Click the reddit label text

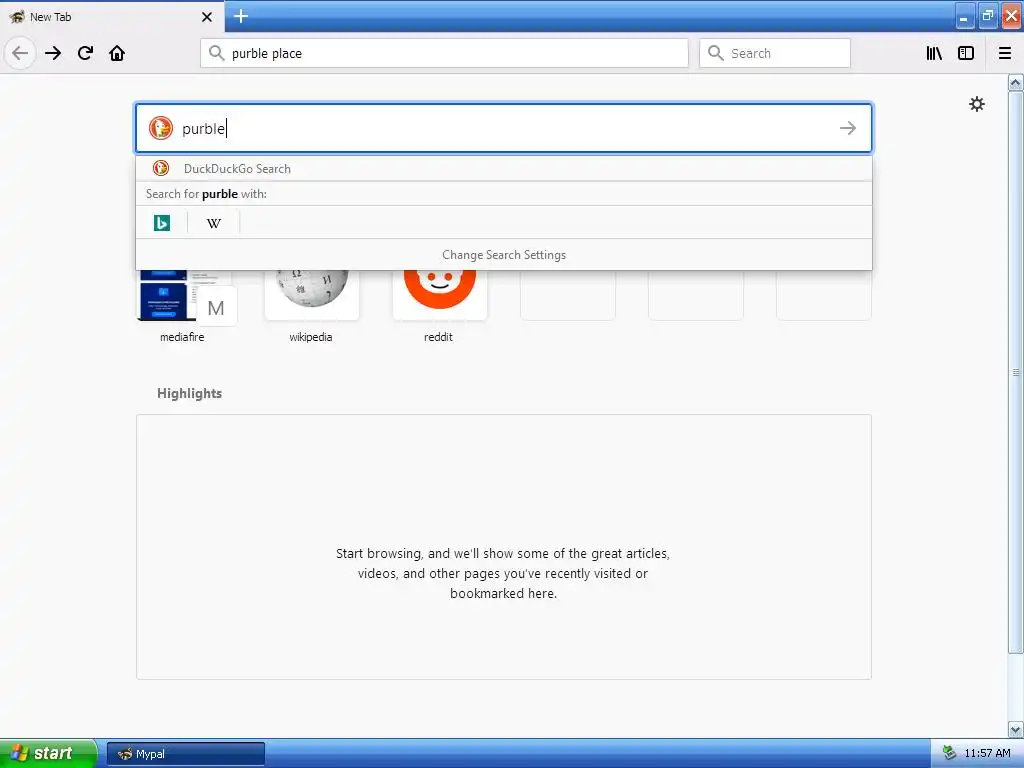[438, 337]
